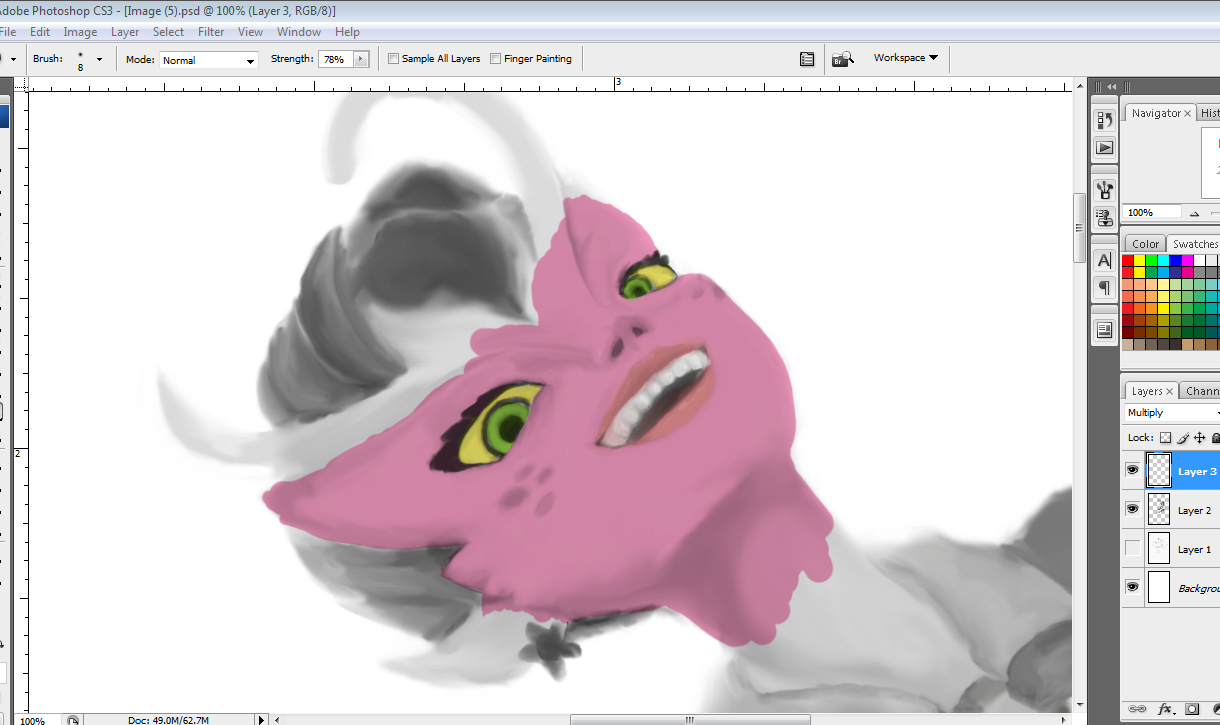The width and height of the screenshot is (1220, 725).
Task: Close the Navigator tab with its X
Action: click(1187, 114)
